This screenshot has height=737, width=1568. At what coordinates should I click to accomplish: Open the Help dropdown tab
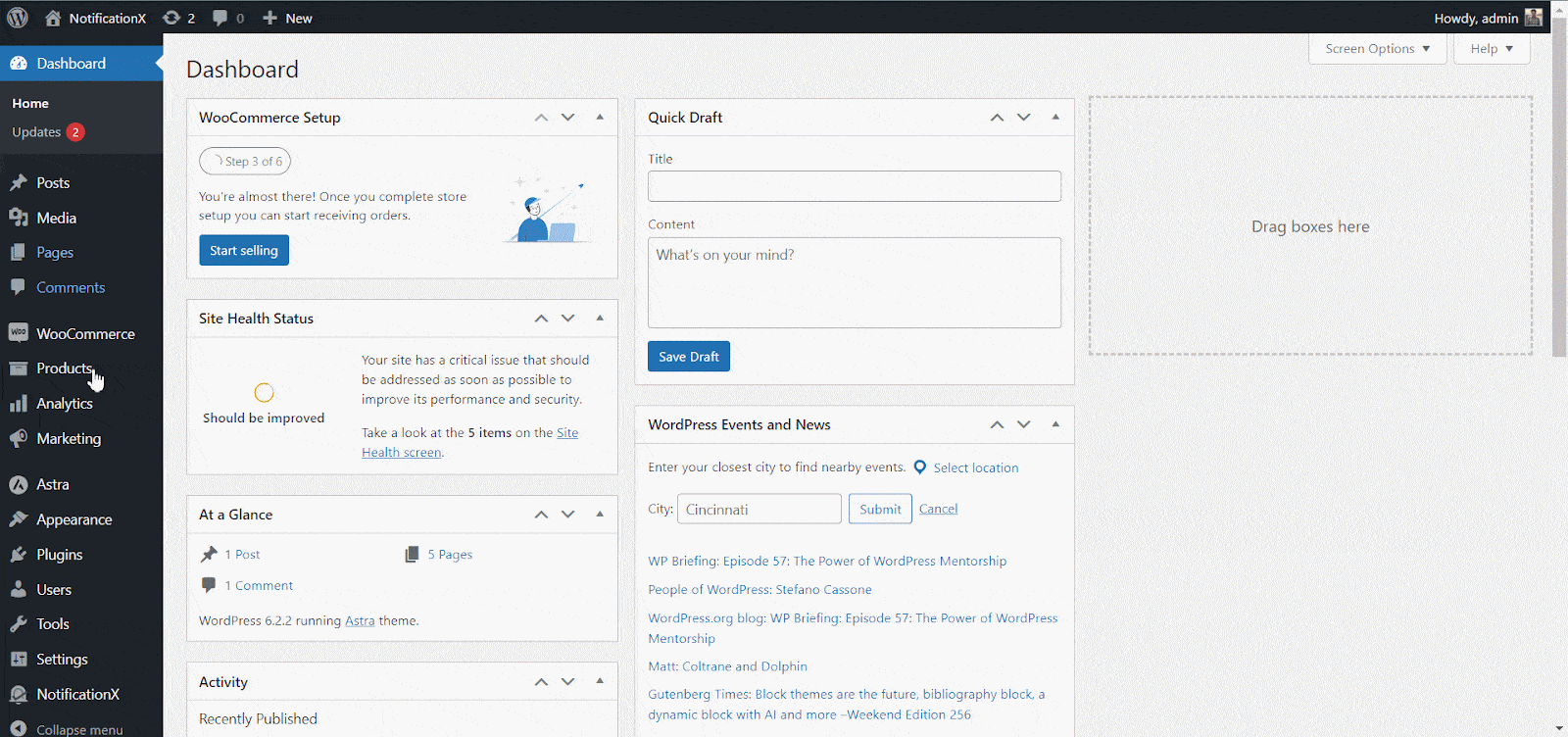1492,48
